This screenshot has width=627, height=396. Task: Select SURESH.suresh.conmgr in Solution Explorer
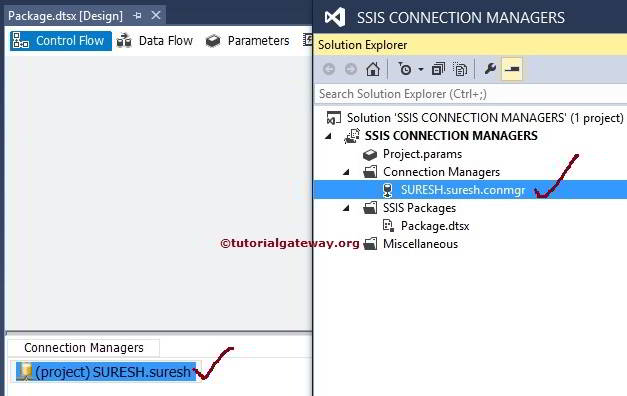pos(463,190)
